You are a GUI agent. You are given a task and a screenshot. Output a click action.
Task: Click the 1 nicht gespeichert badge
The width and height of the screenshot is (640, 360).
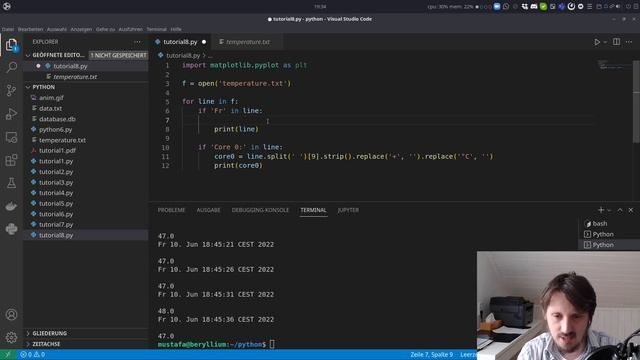(118, 55)
